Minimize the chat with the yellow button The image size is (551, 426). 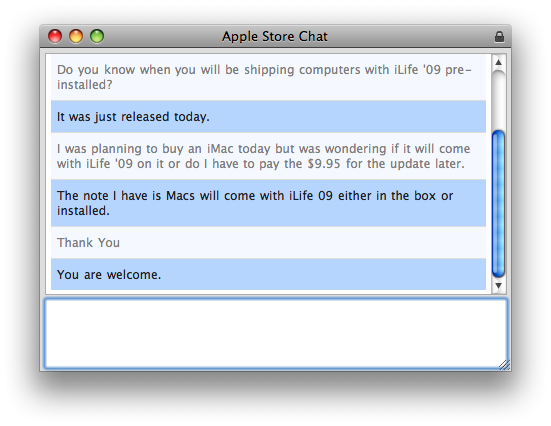(x=76, y=36)
